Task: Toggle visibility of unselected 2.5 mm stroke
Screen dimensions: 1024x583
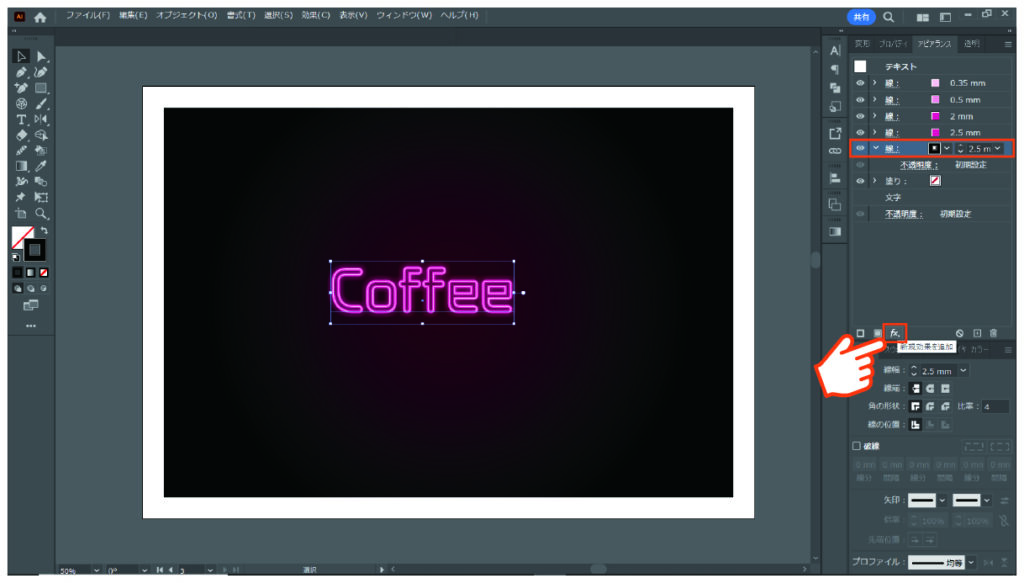Action: click(860, 133)
